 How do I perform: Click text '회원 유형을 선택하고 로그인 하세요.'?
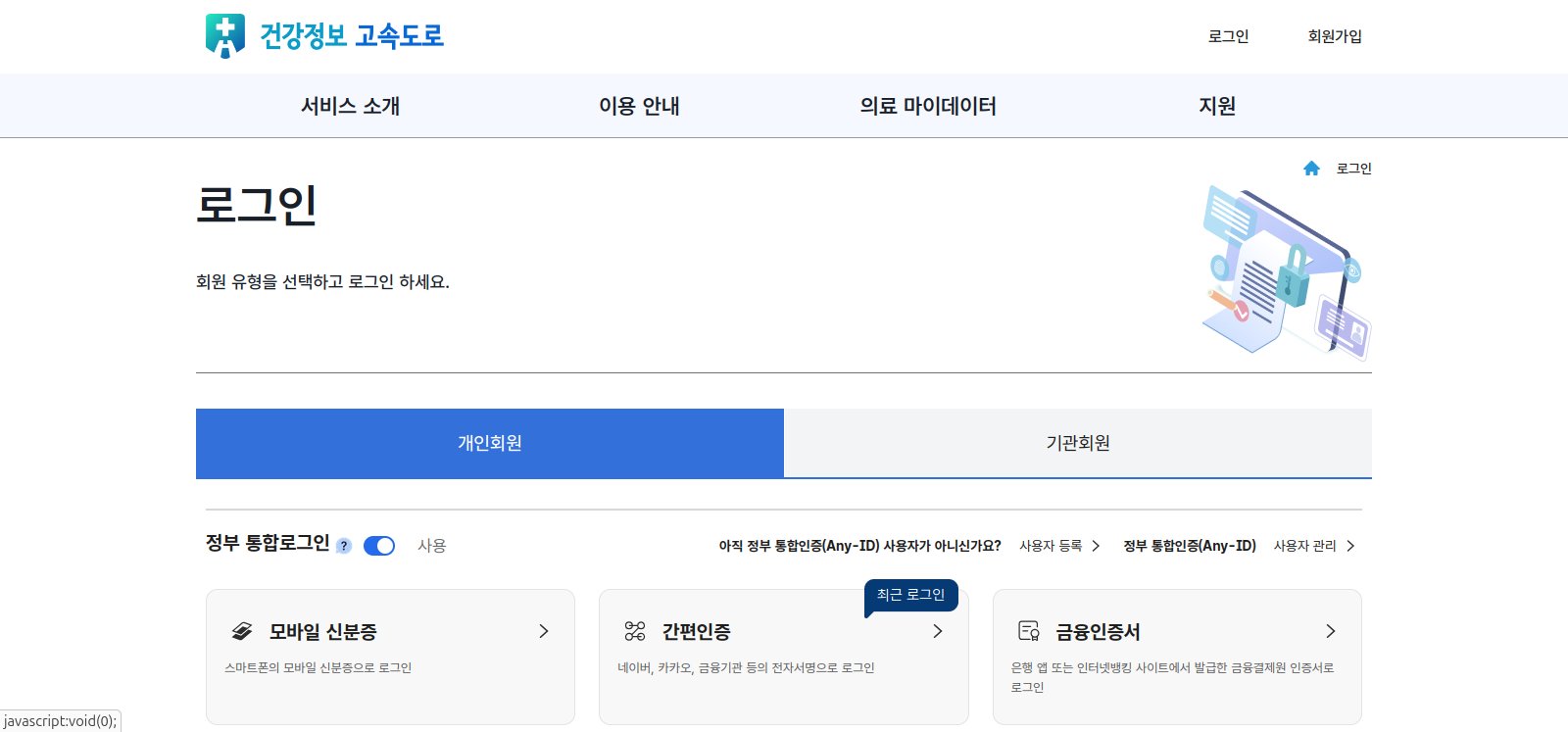[322, 282]
